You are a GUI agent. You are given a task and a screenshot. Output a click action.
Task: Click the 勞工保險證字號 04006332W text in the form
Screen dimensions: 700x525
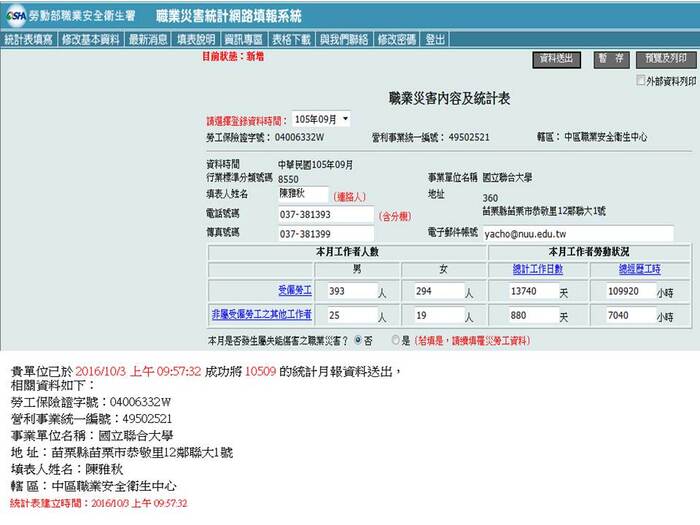265,137
